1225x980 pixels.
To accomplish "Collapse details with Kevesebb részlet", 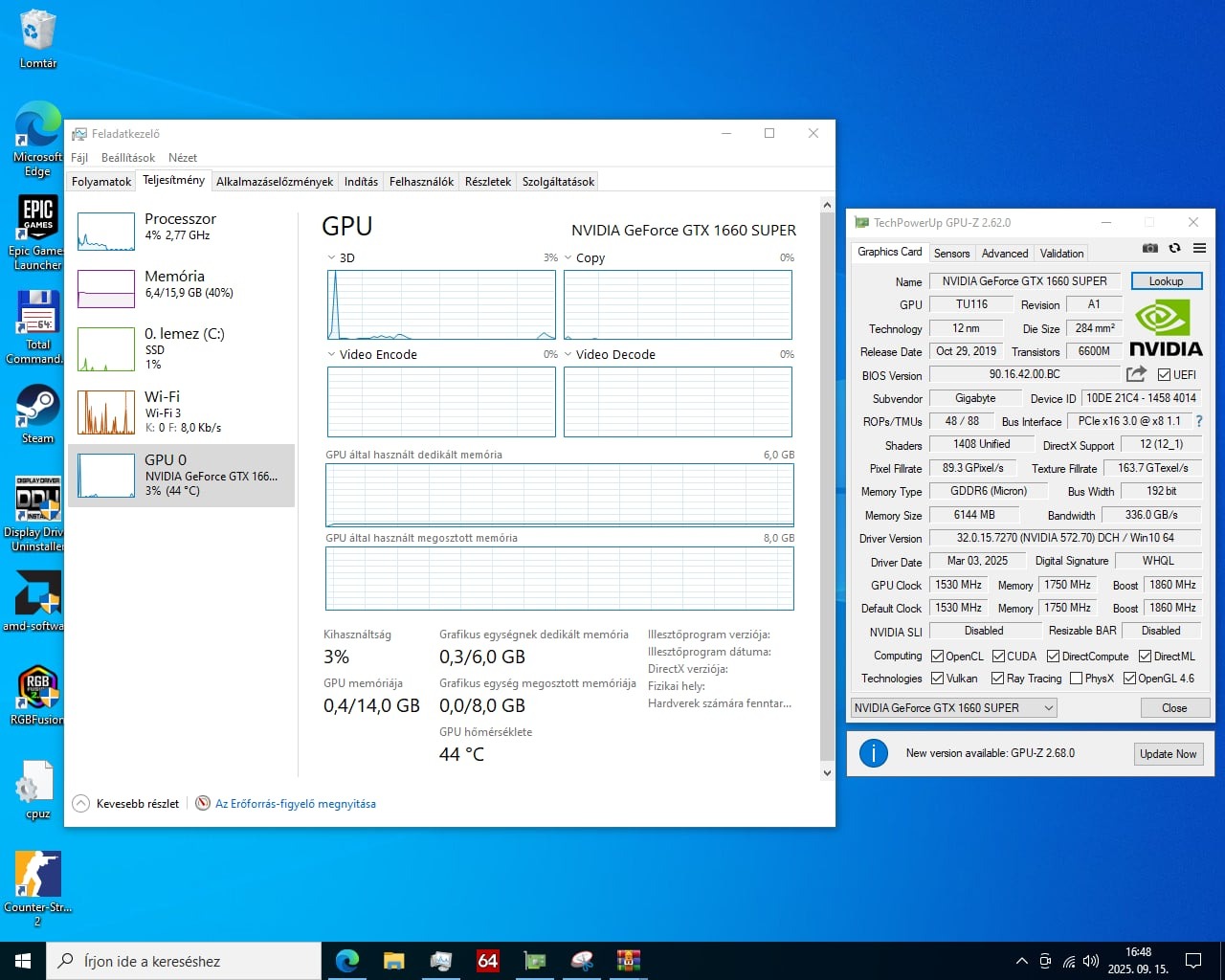I will (x=126, y=804).
